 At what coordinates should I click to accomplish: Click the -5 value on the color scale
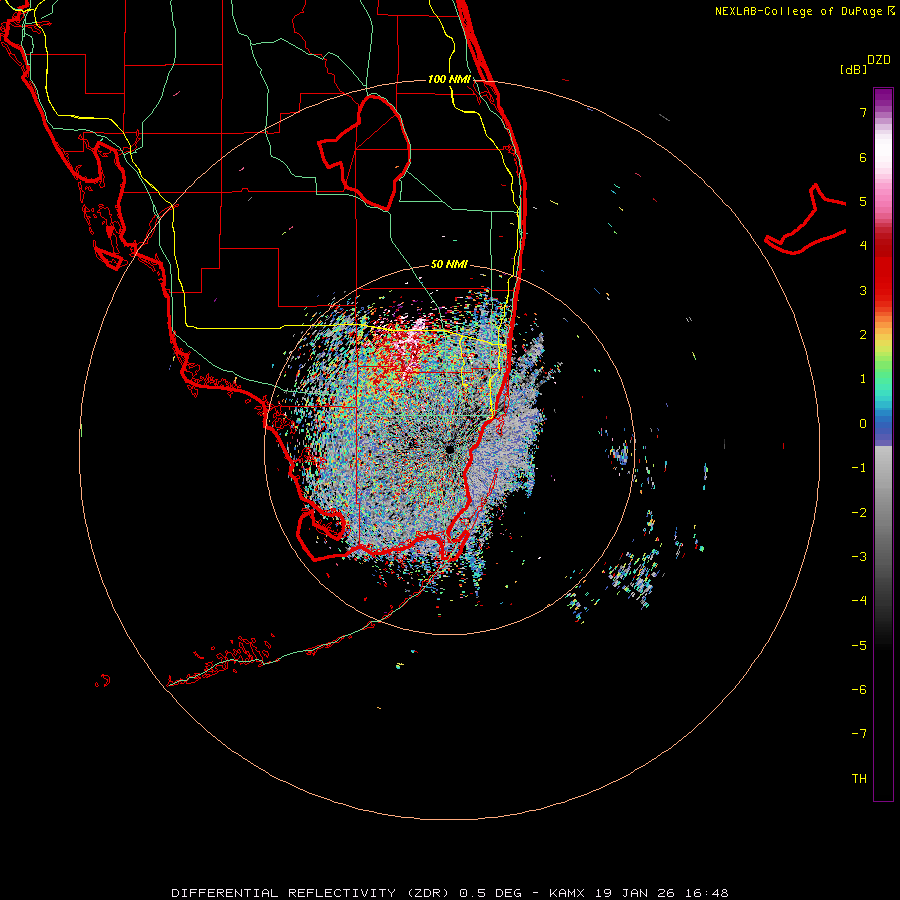(x=859, y=646)
